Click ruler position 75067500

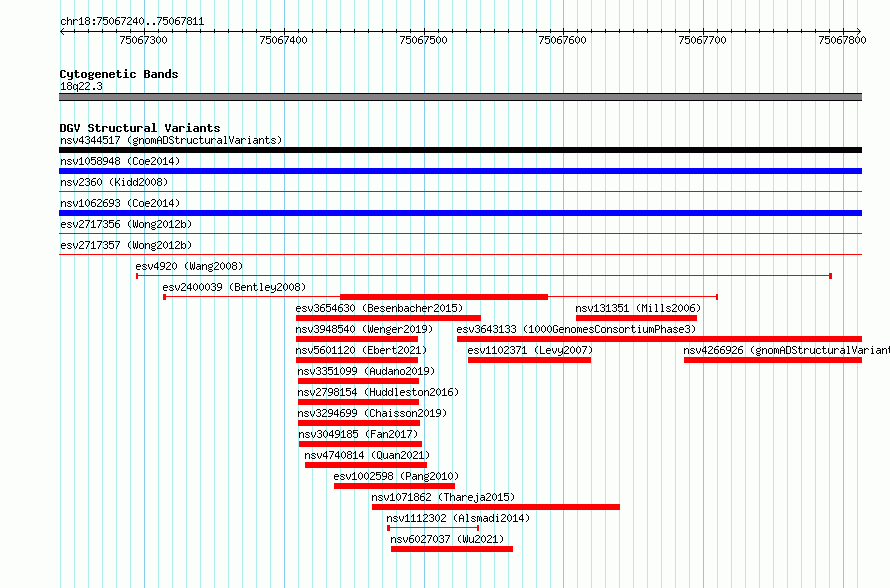423,40
